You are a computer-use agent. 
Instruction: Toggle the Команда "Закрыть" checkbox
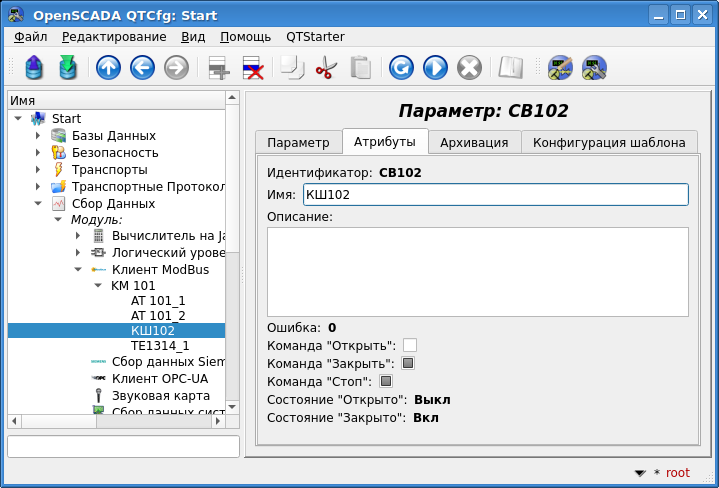pyautogui.click(x=408, y=363)
